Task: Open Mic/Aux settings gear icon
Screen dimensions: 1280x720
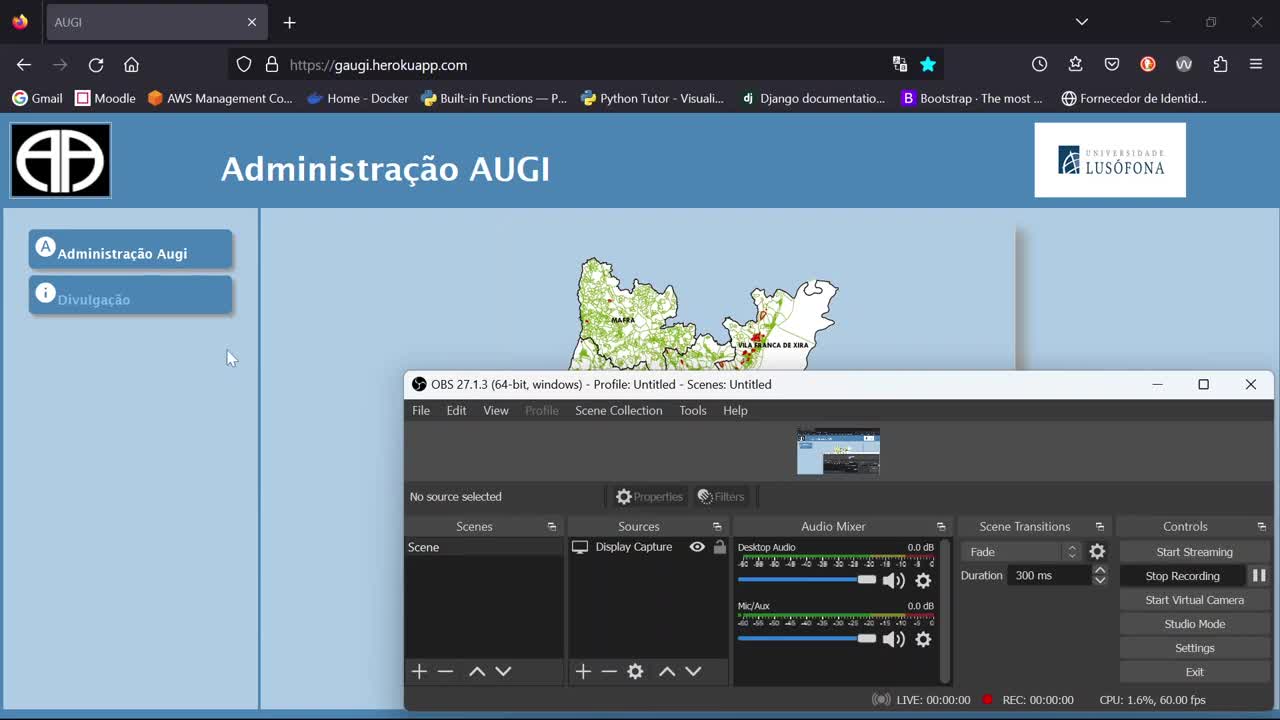Action: (x=923, y=639)
